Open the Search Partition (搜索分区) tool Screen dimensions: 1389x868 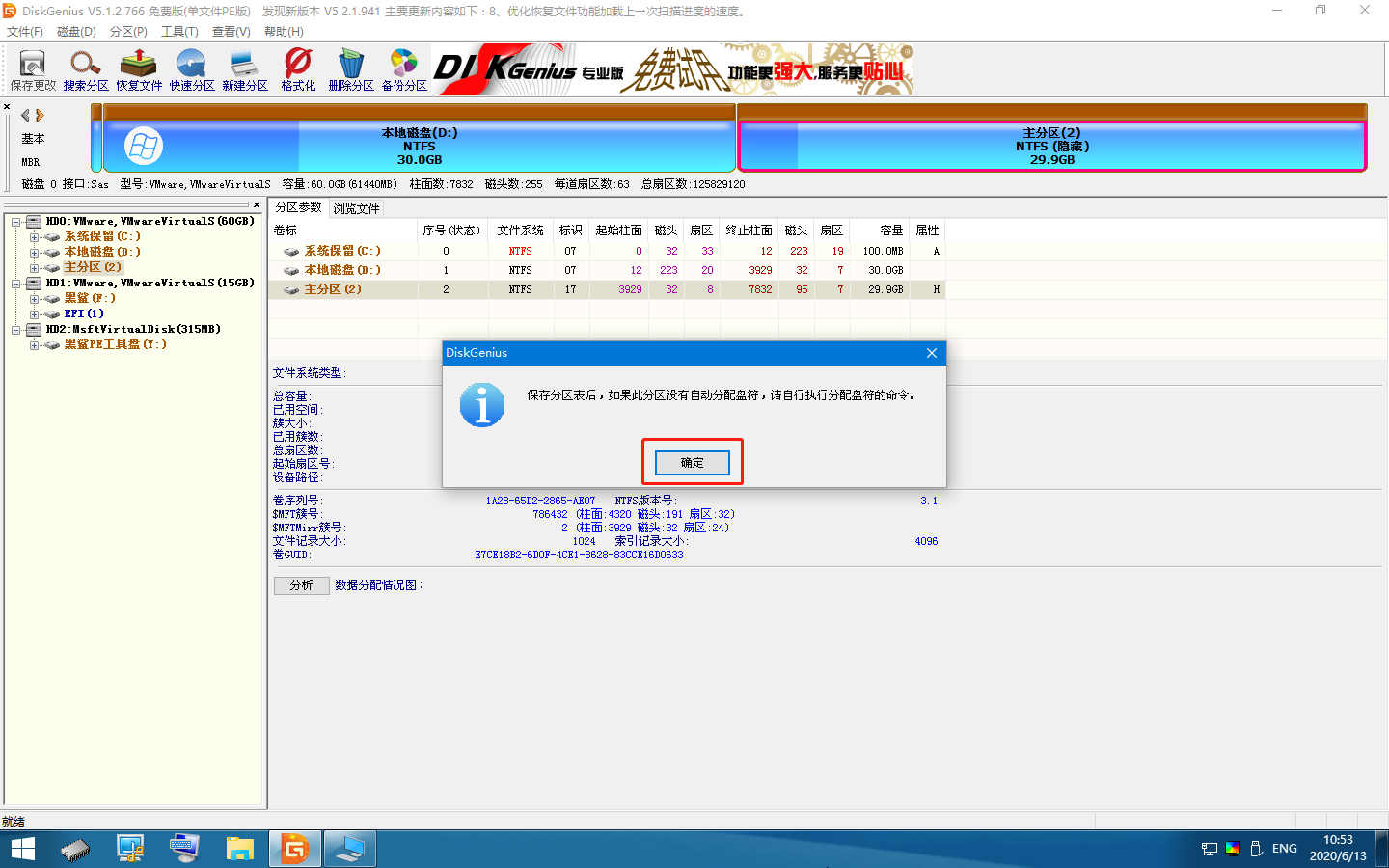(86, 70)
